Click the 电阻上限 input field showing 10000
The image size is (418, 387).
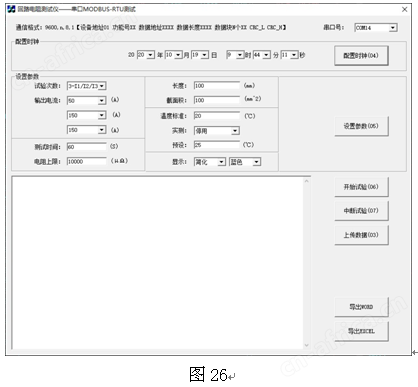87,161
